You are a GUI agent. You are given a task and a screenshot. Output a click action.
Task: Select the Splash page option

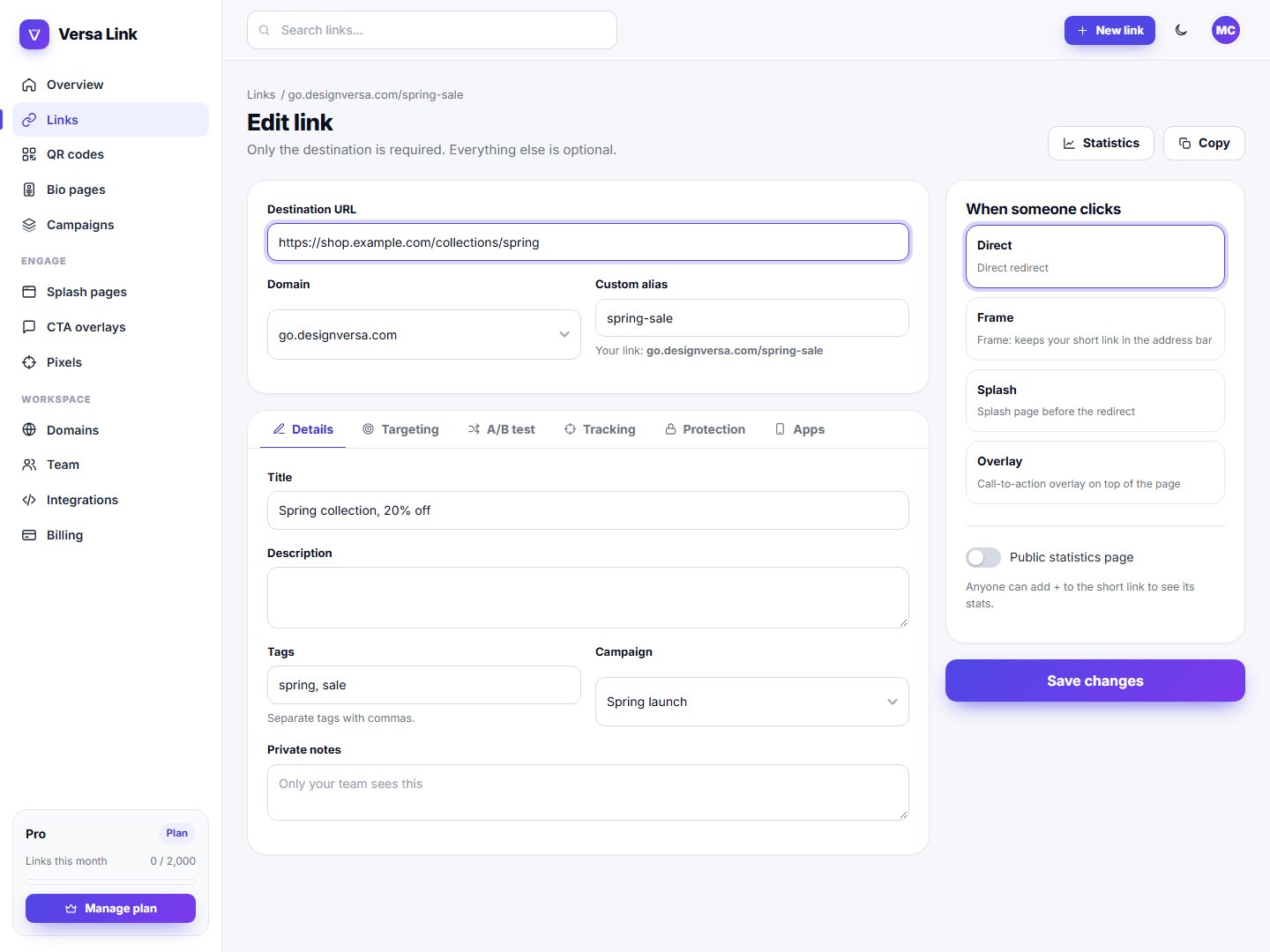1095,401
